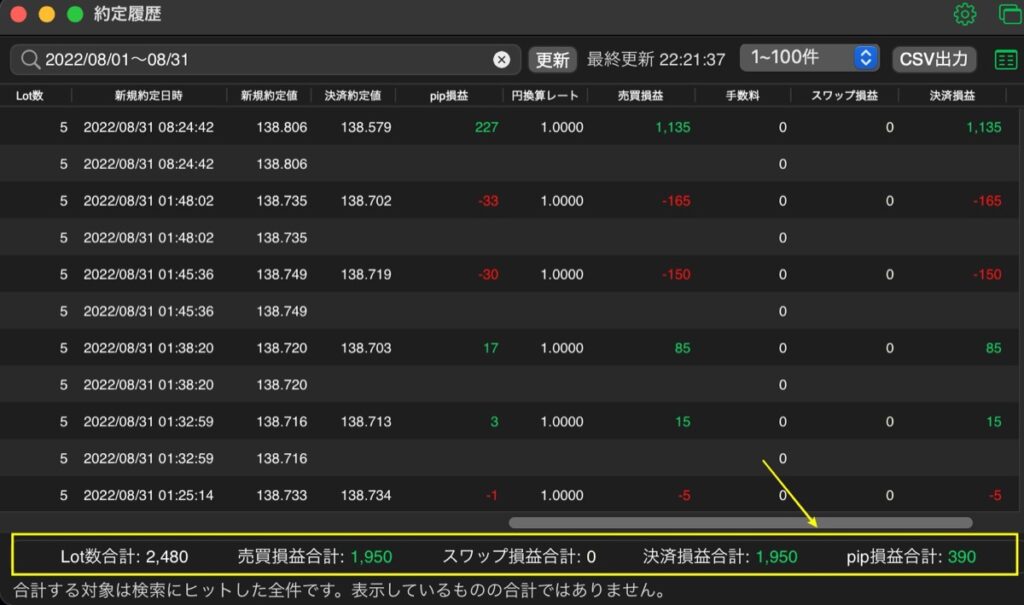The image size is (1024, 605).
Task: Click the magnifier search icon
Action: [30, 59]
